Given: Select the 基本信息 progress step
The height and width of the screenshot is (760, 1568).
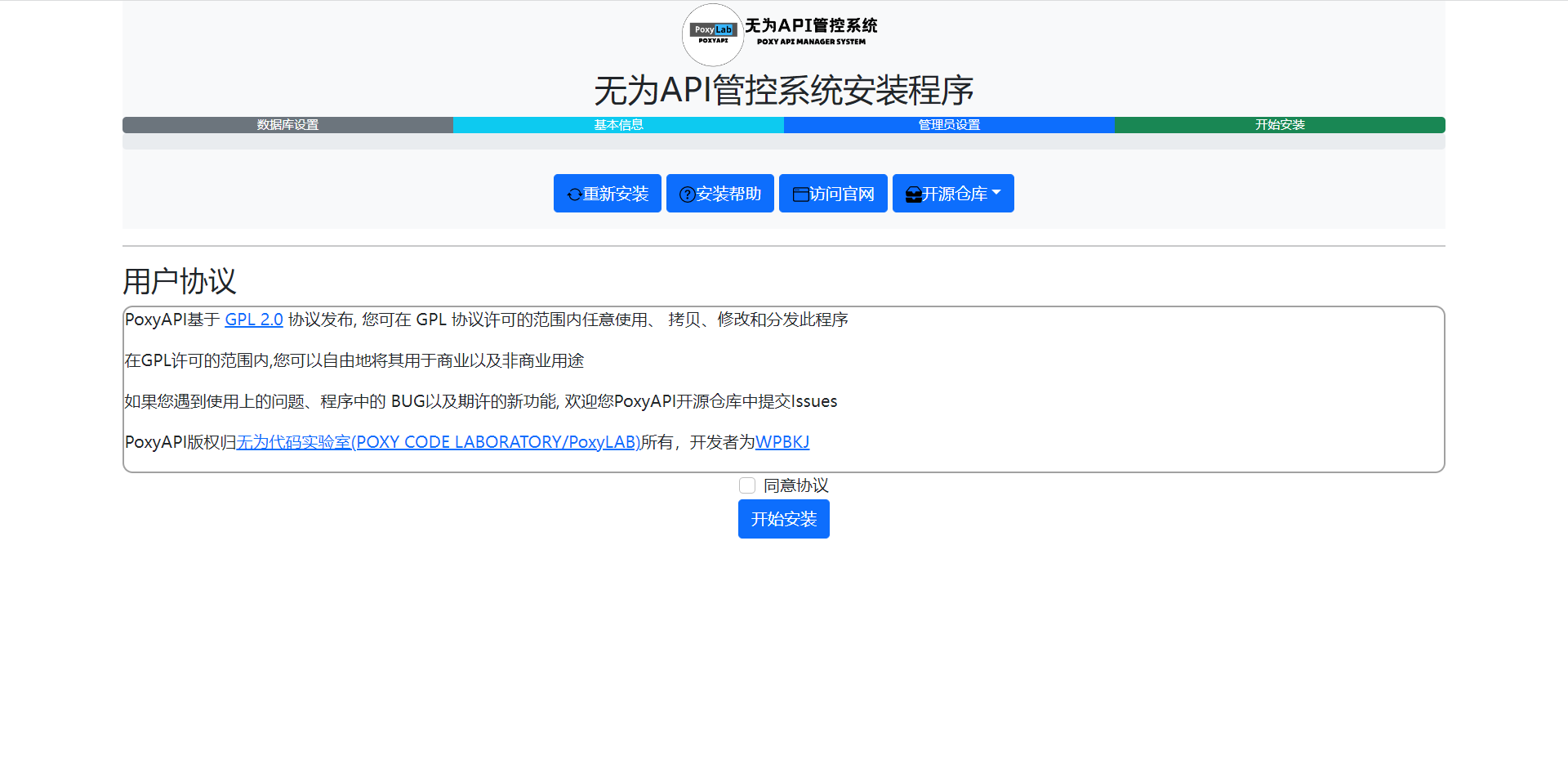Looking at the screenshot, I should point(618,125).
